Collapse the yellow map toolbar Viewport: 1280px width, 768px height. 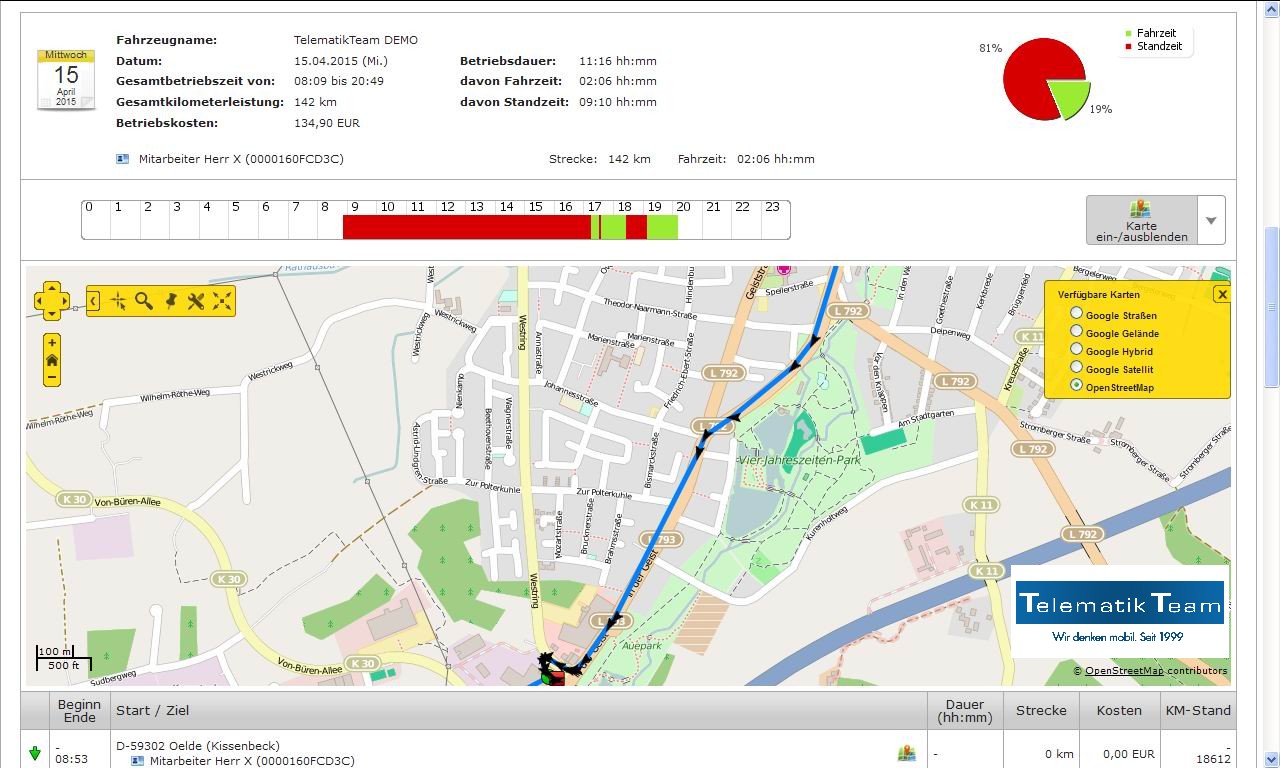tap(93, 300)
